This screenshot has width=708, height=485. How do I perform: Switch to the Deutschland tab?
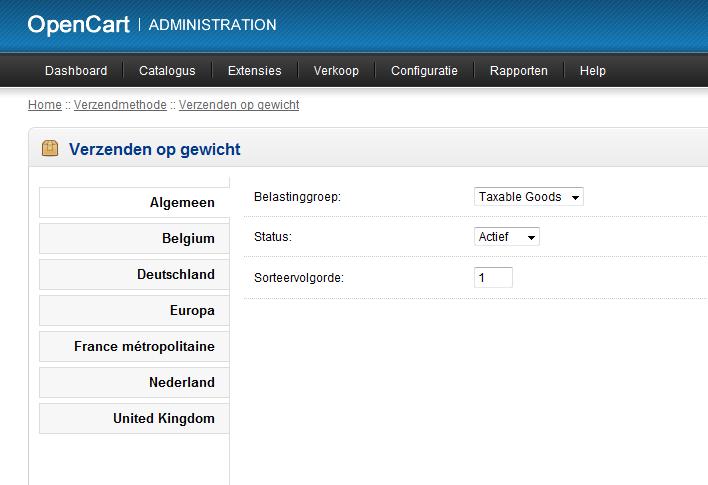pyautogui.click(x=135, y=275)
